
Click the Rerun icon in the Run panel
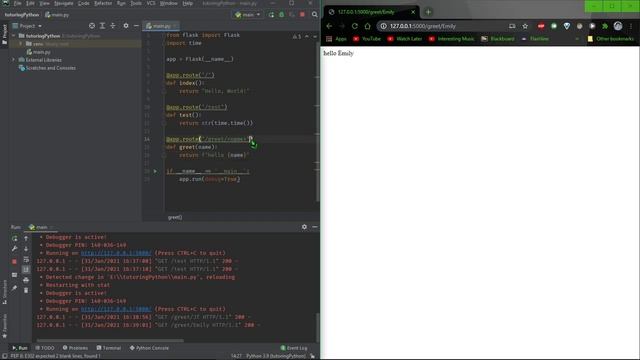[15, 238]
